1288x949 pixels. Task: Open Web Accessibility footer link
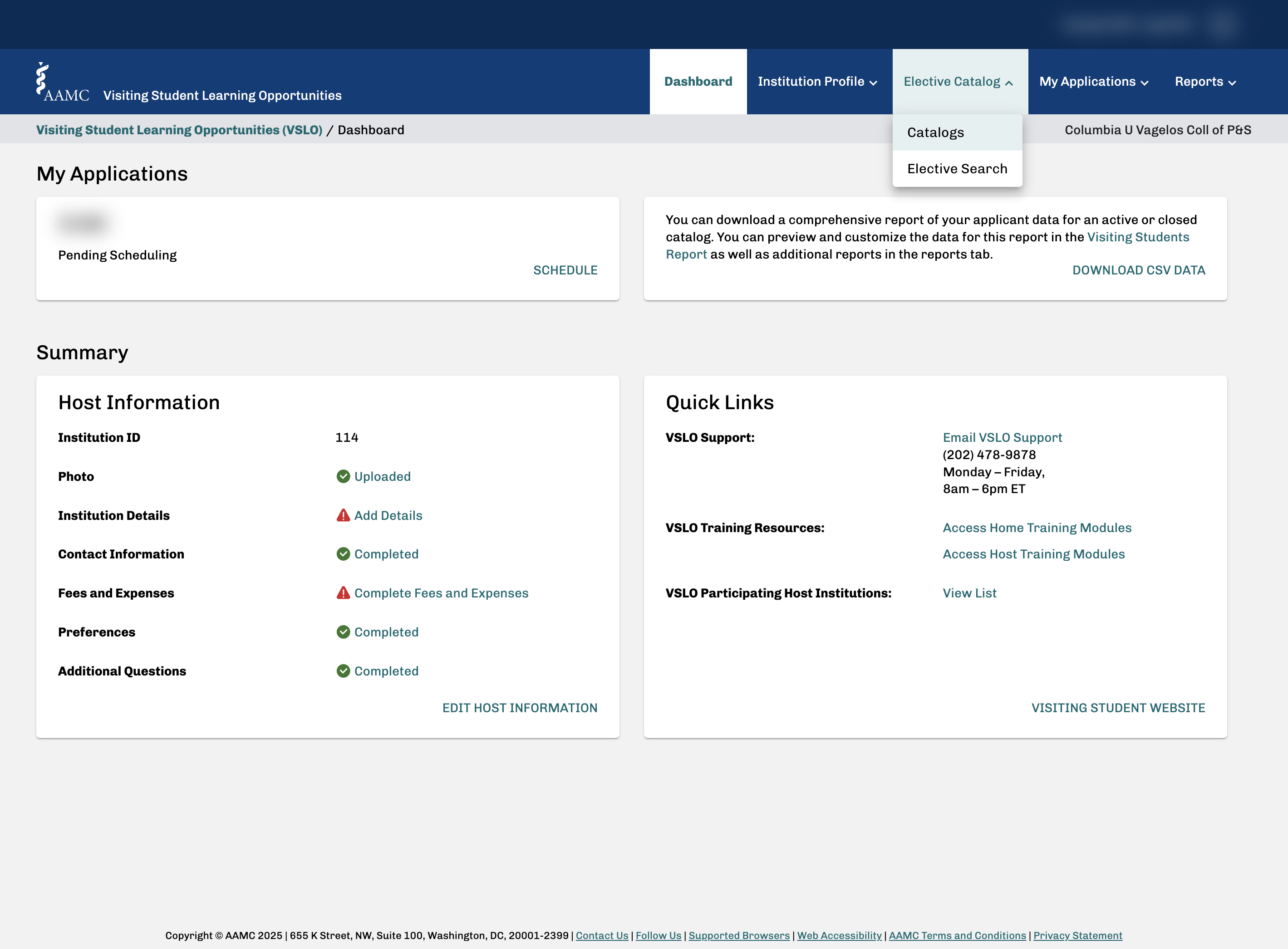coord(839,936)
